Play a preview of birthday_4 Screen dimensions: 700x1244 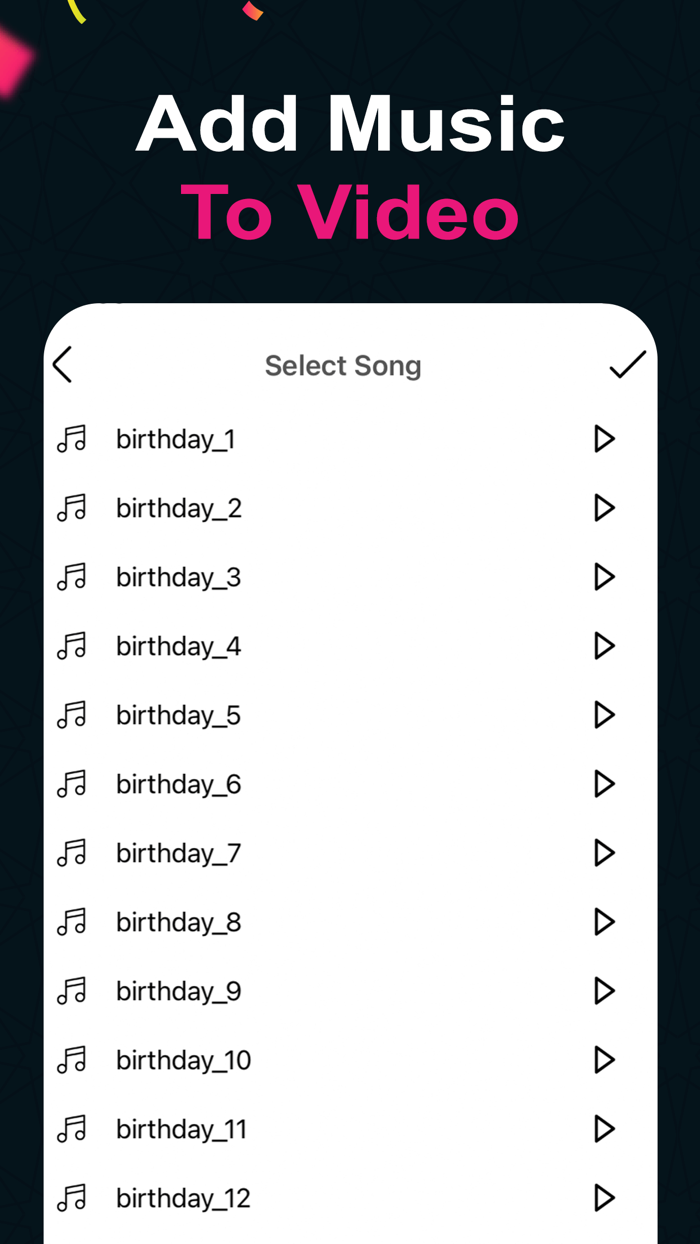[x=604, y=645]
